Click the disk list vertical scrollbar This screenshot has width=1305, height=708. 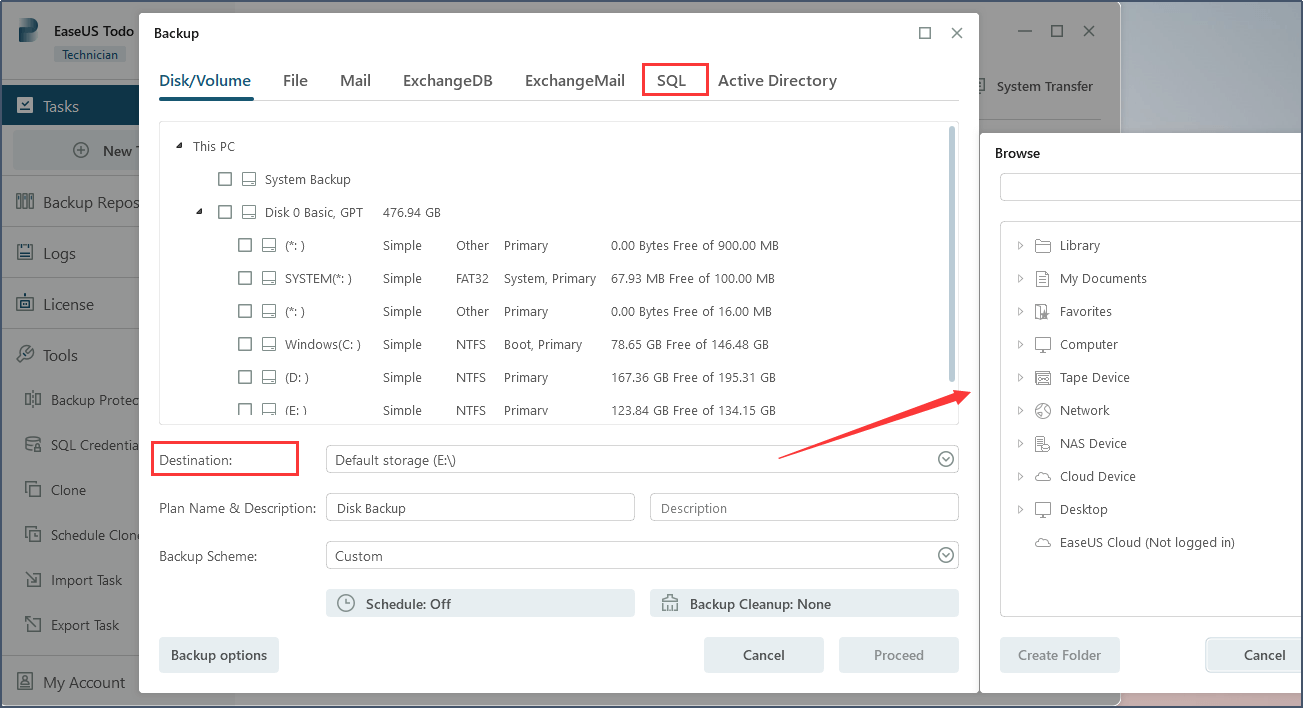[x=952, y=250]
